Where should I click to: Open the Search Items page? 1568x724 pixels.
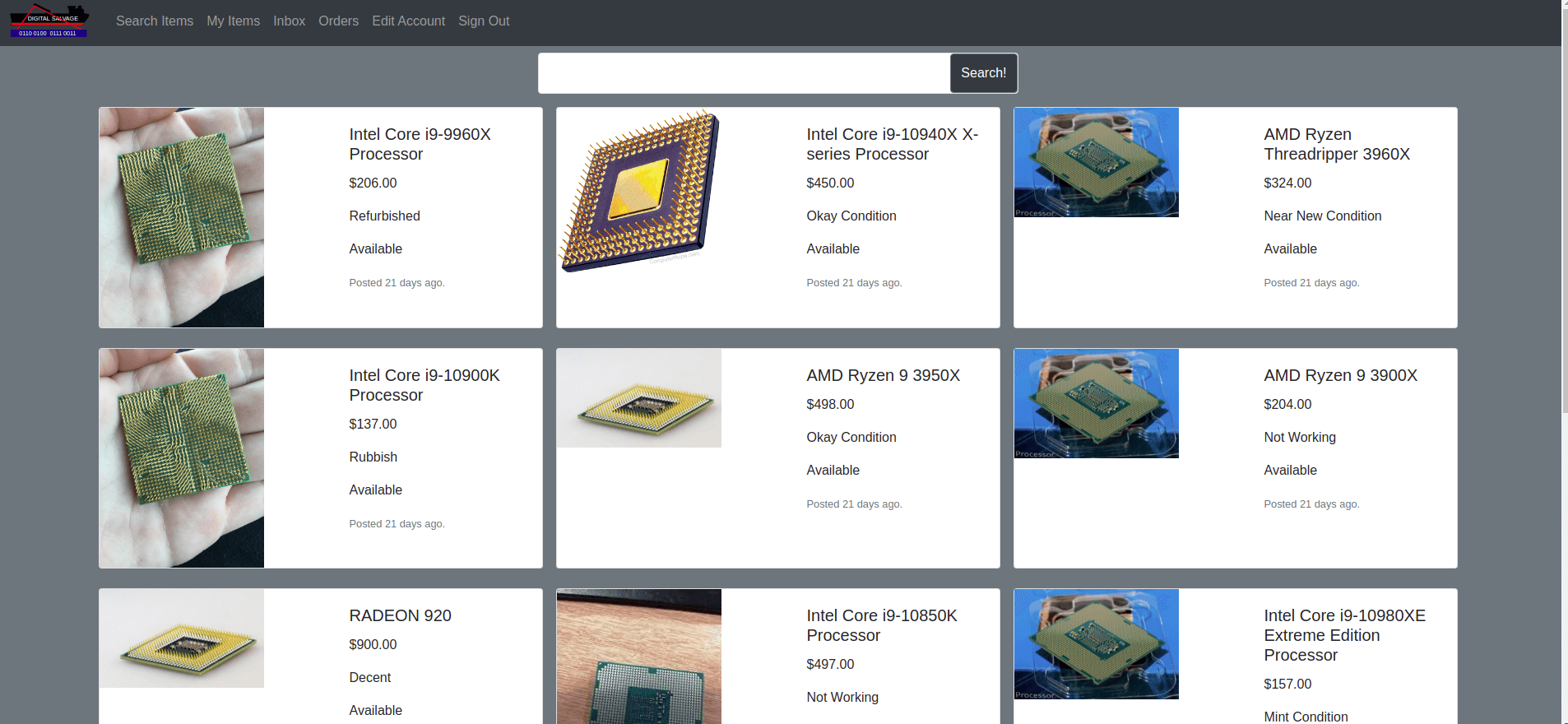(x=155, y=21)
